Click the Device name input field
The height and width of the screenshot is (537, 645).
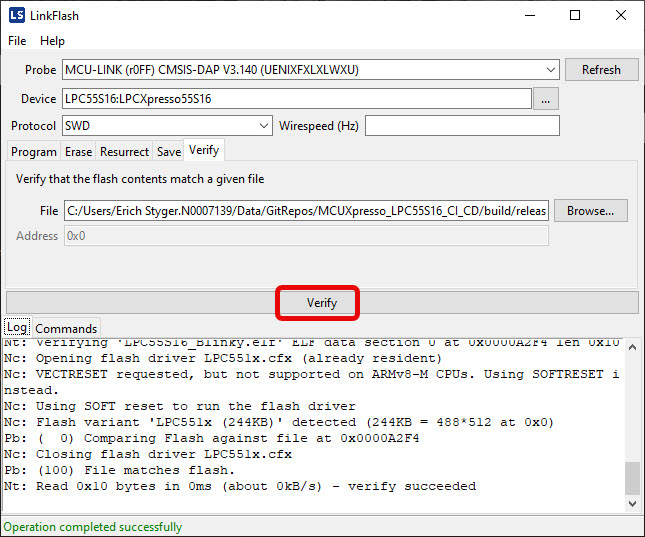tap(296, 99)
